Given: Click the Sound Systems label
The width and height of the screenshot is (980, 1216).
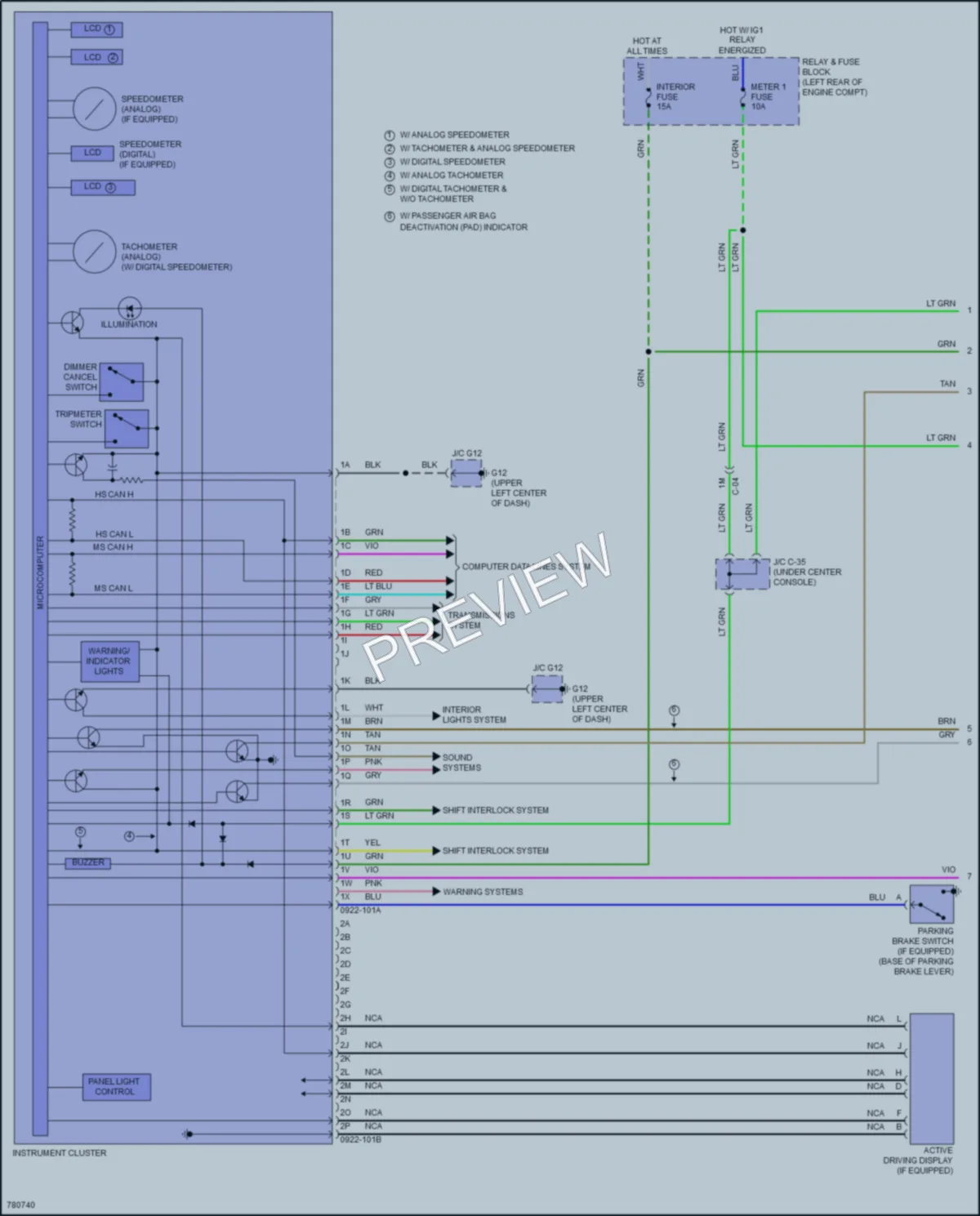Looking at the screenshot, I should pos(461,763).
